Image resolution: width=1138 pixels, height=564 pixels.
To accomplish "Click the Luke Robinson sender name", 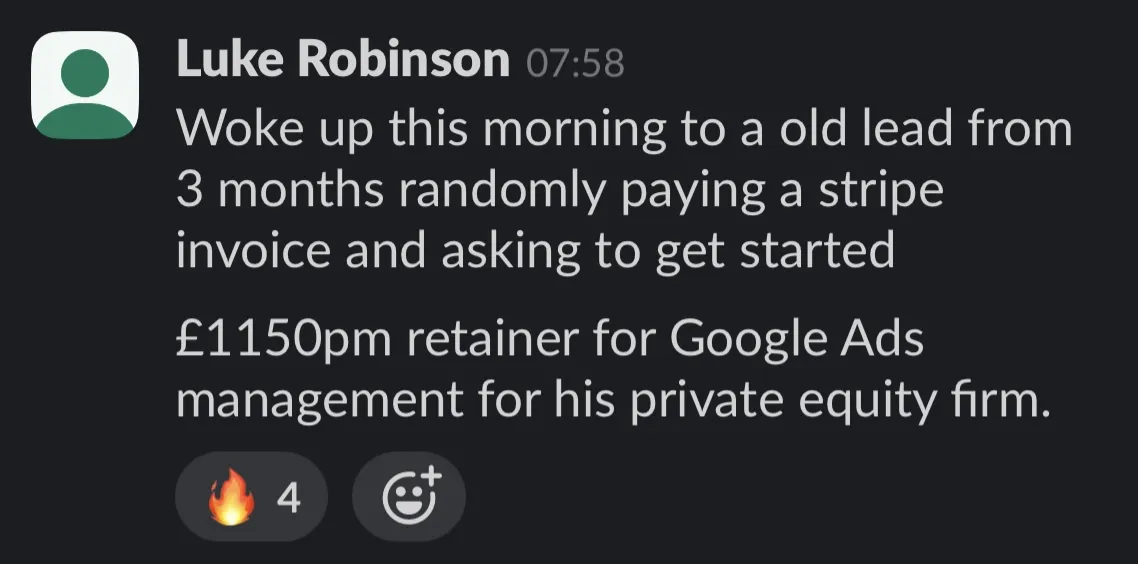I will pyautogui.click(x=343, y=60).
